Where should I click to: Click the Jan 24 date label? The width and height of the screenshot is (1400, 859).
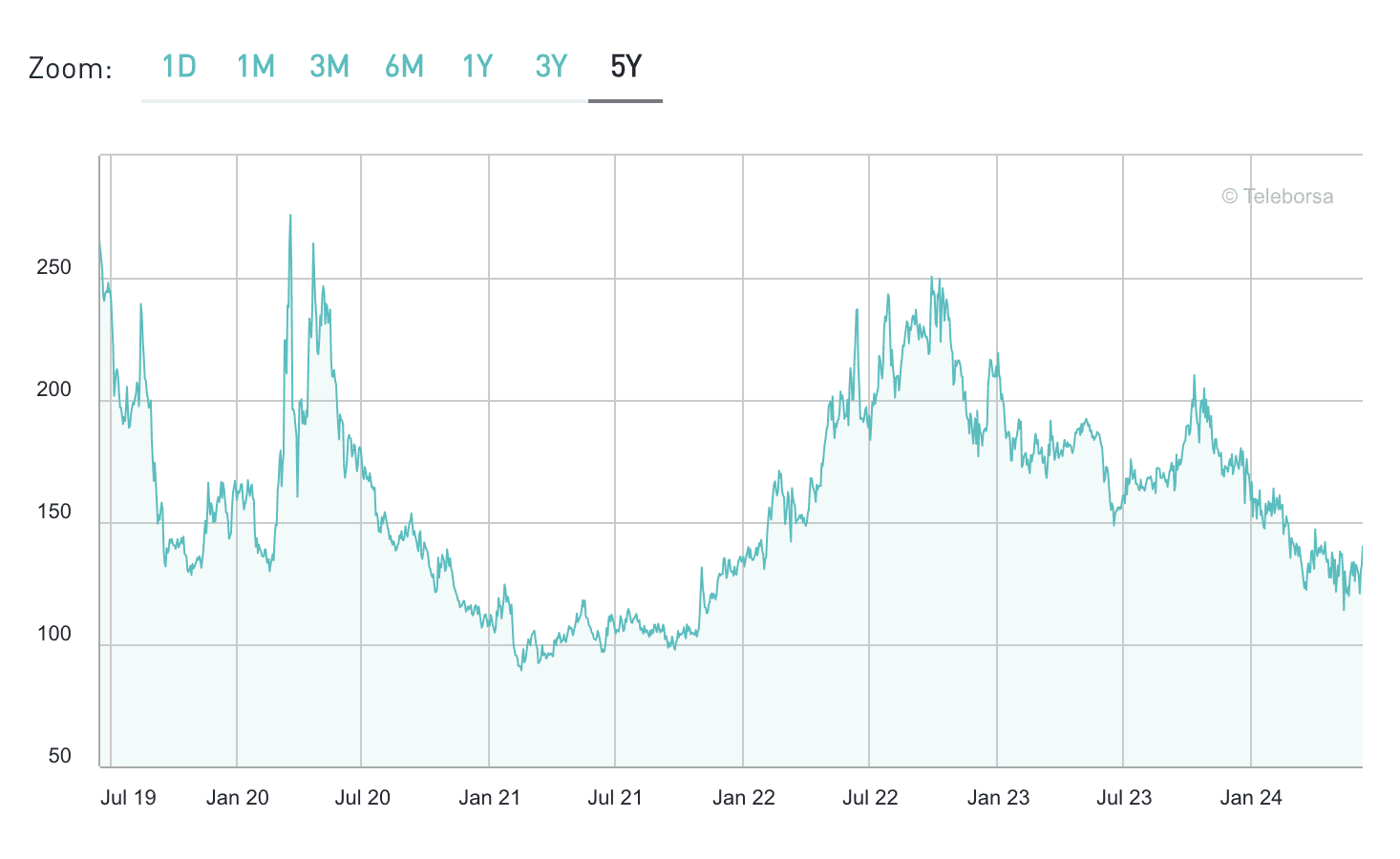(1251, 798)
